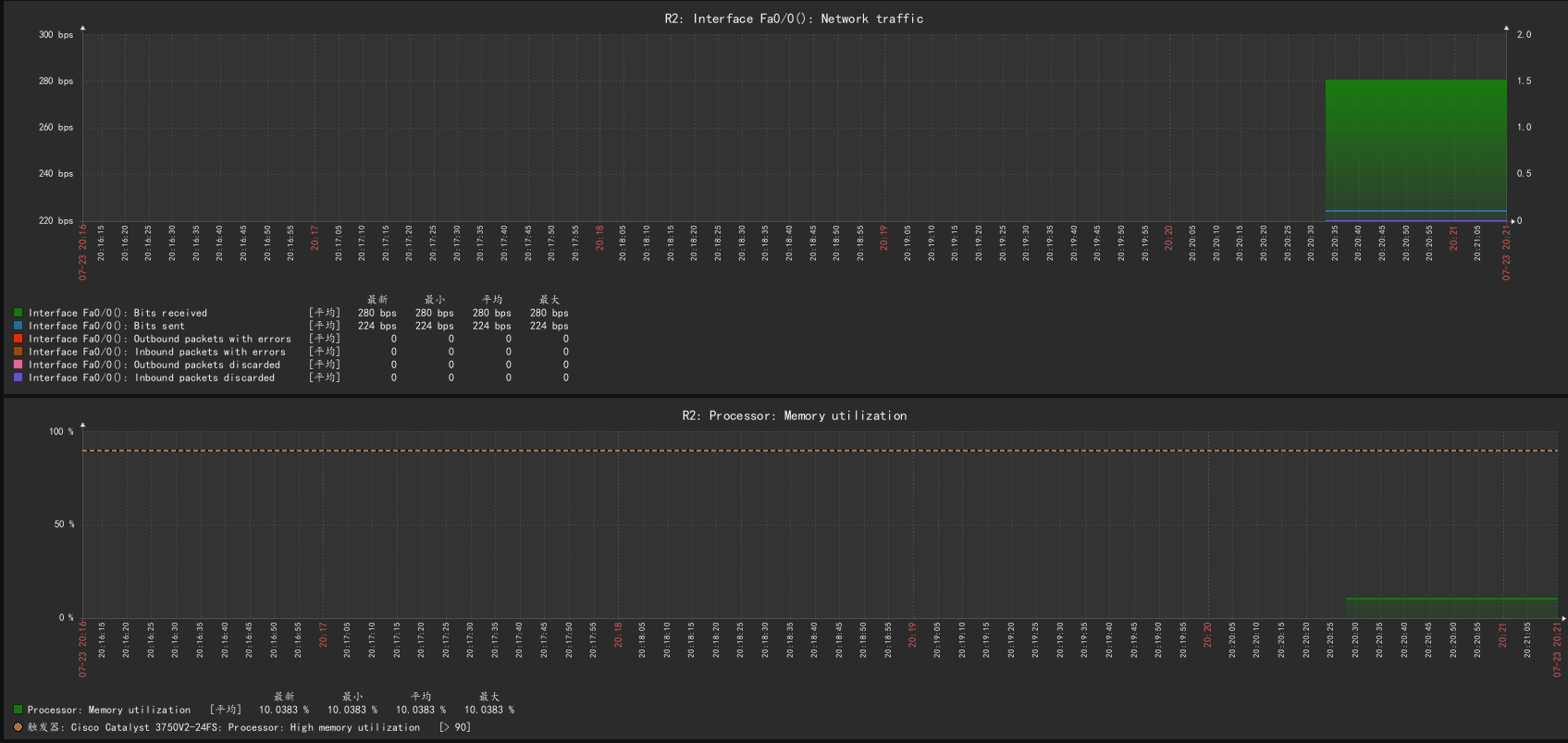
Task: Click green utilization area in memory graph
Action: pyautogui.click(x=1451, y=608)
